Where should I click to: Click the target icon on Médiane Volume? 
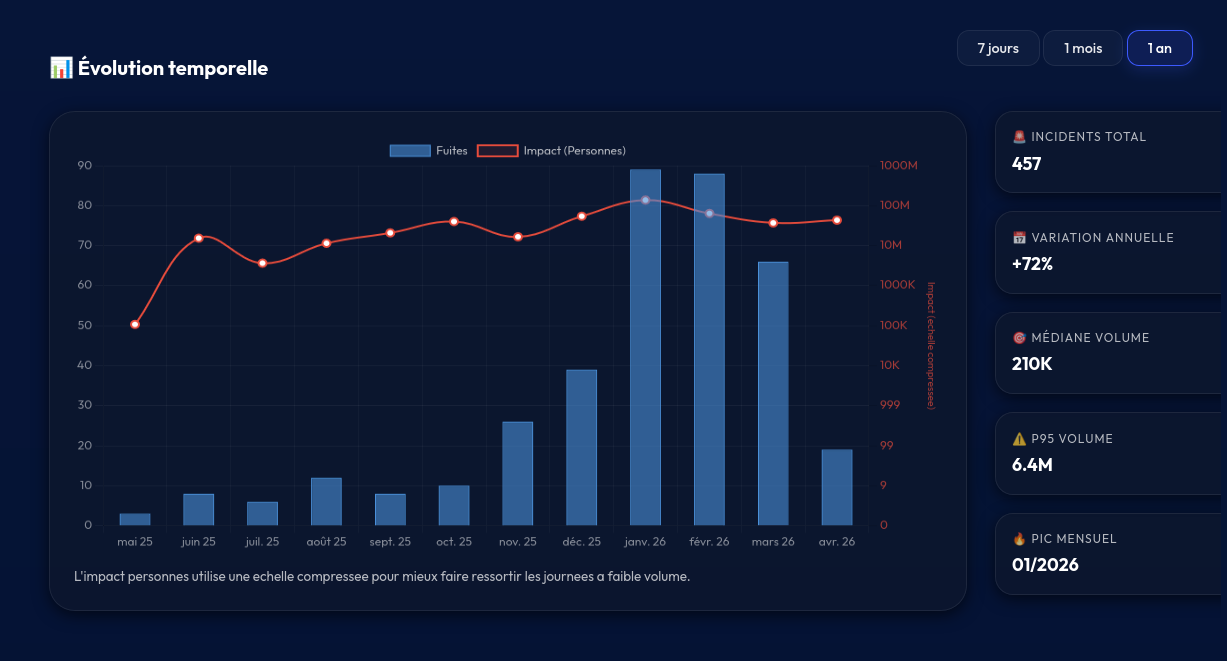[1019, 338]
